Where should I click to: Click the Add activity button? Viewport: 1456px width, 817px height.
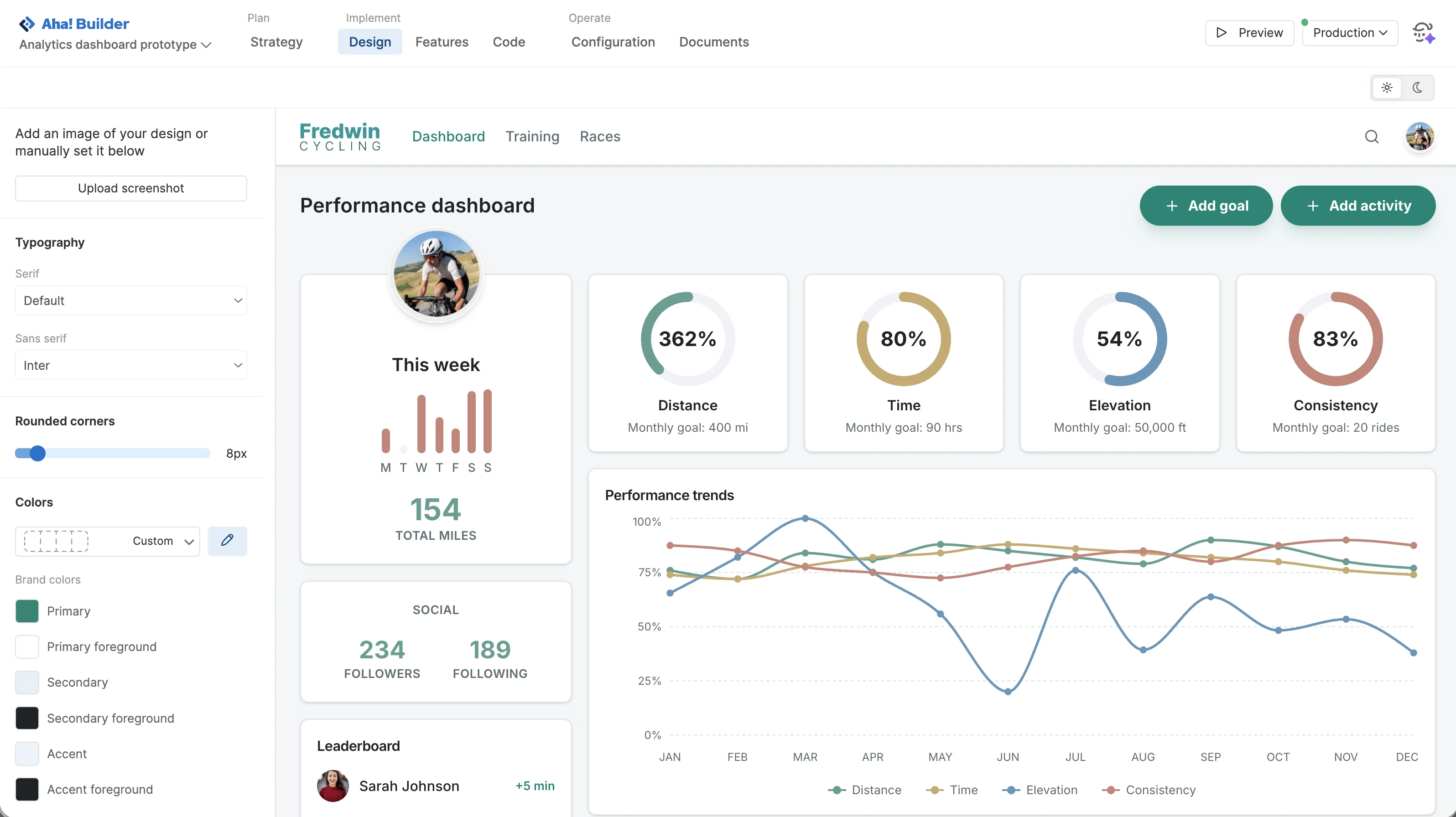coord(1357,206)
